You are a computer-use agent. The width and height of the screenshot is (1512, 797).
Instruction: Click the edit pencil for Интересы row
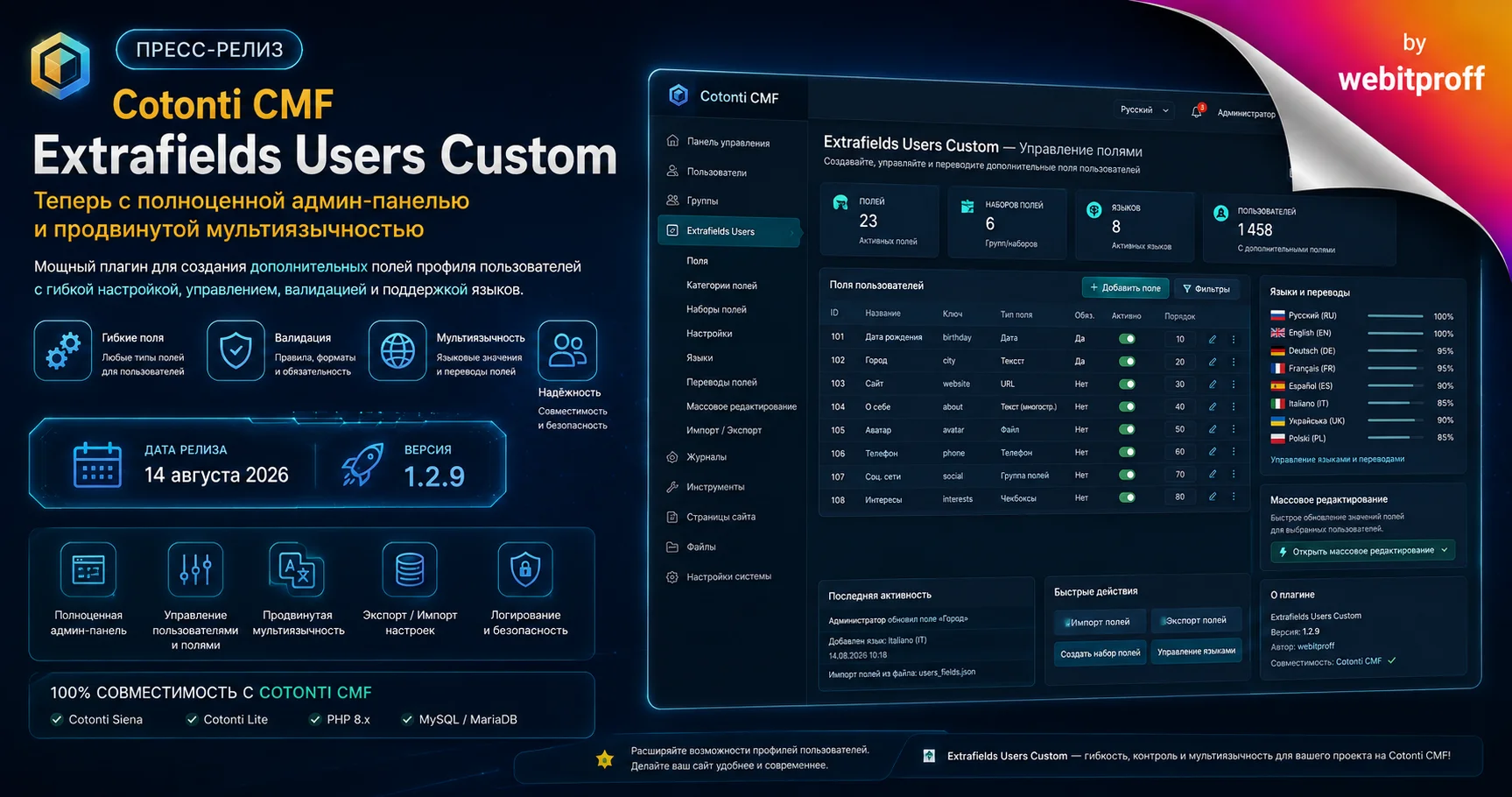point(1213,497)
